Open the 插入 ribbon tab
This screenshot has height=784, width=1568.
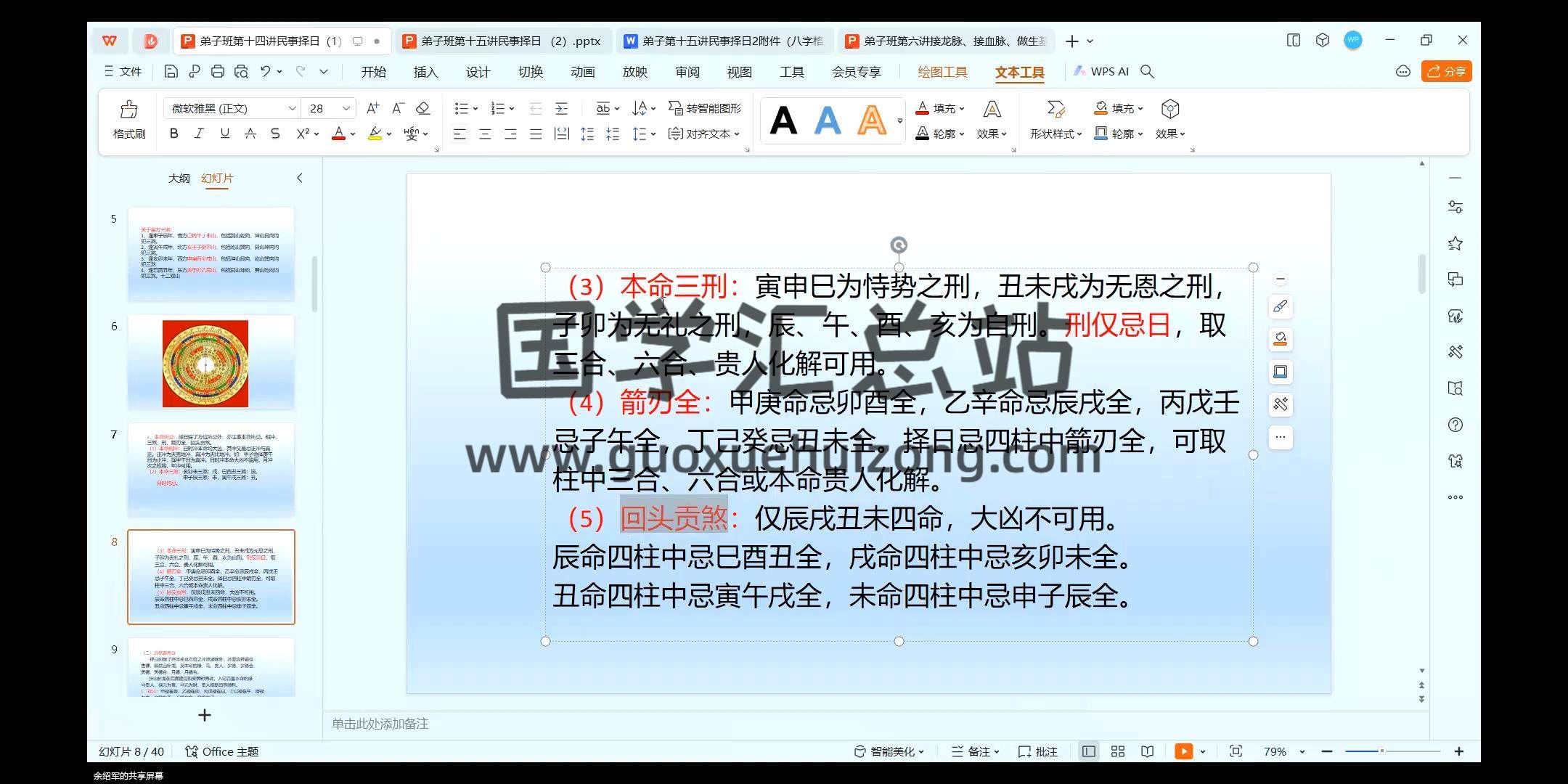(x=425, y=72)
